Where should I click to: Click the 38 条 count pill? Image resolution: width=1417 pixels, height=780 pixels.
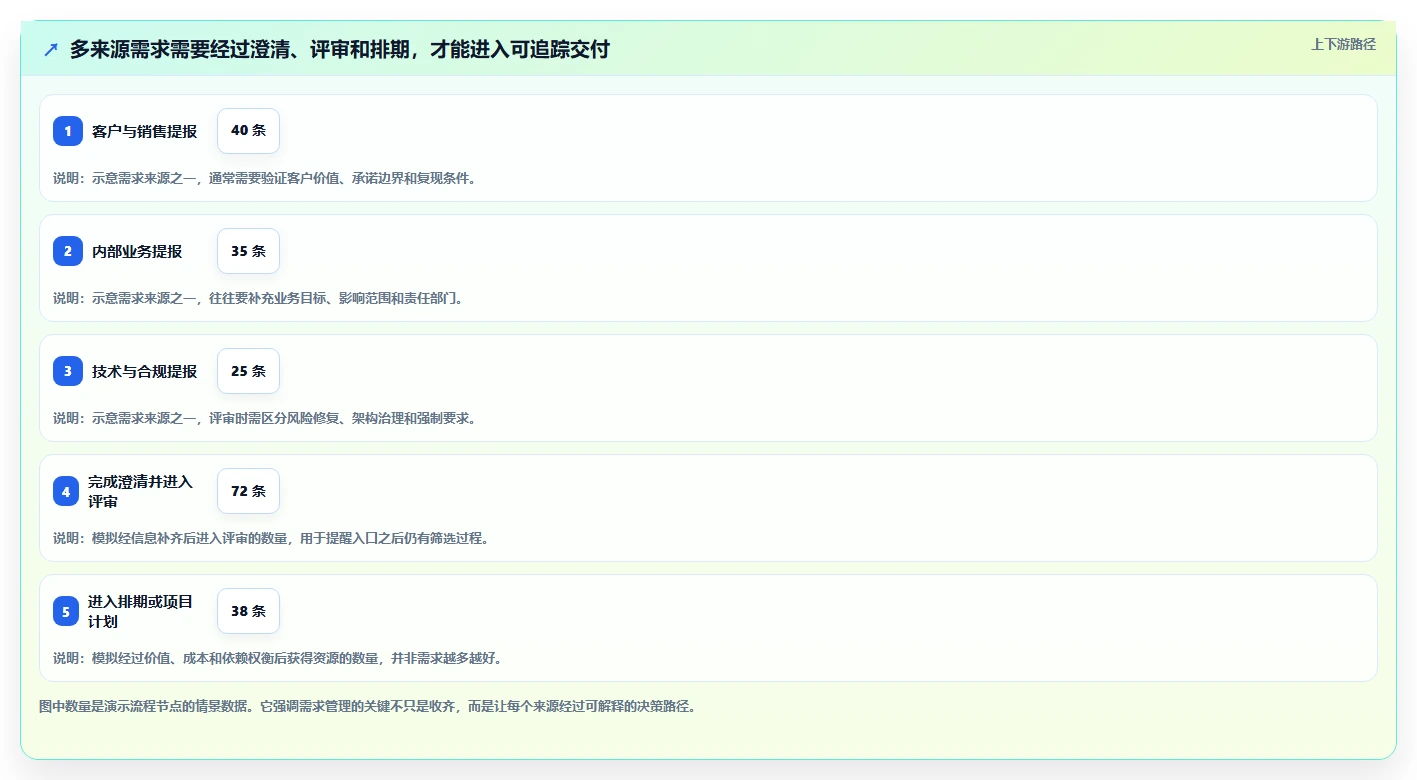248,611
